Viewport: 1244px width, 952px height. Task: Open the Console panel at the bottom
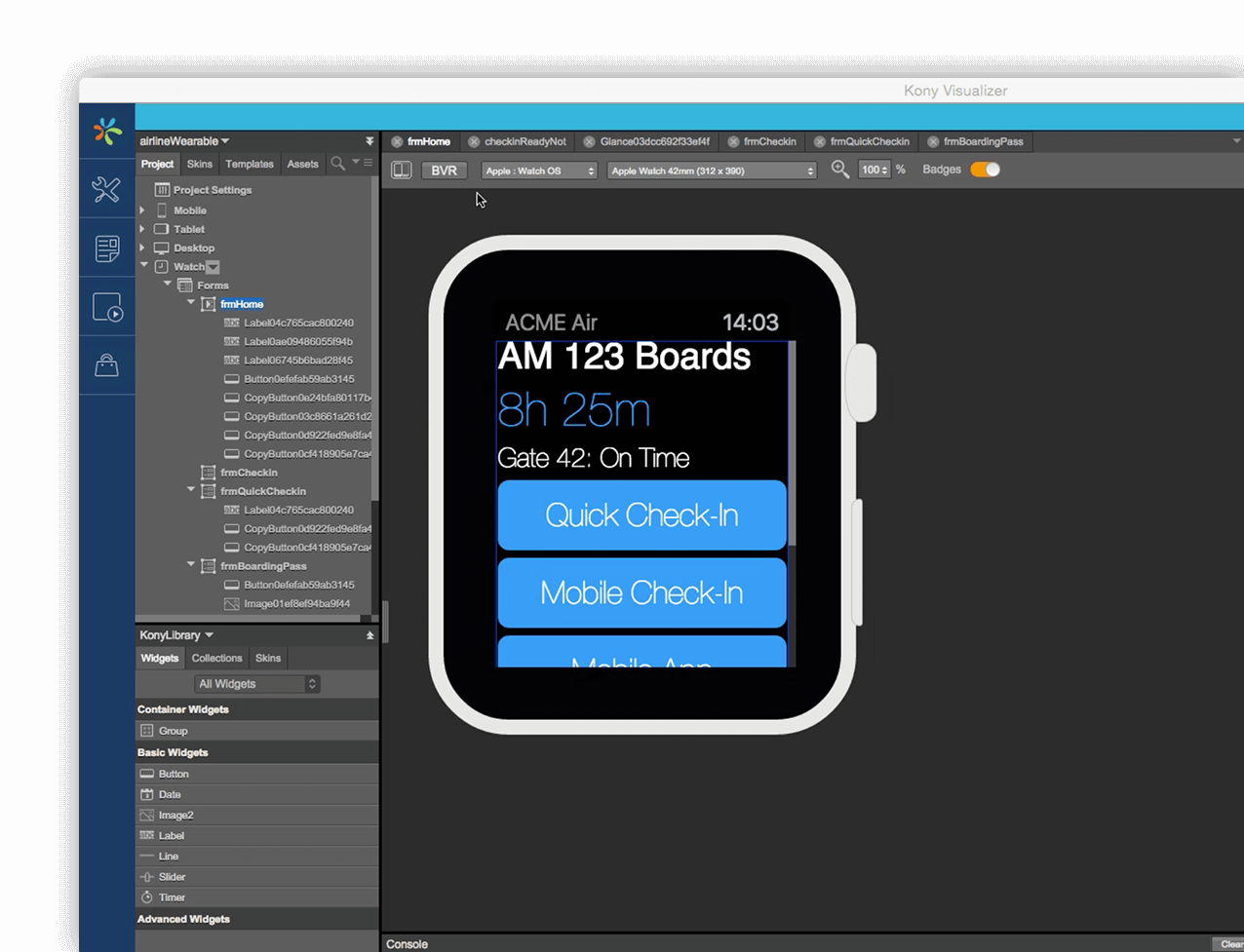pyautogui.click(x=407, y=944)
